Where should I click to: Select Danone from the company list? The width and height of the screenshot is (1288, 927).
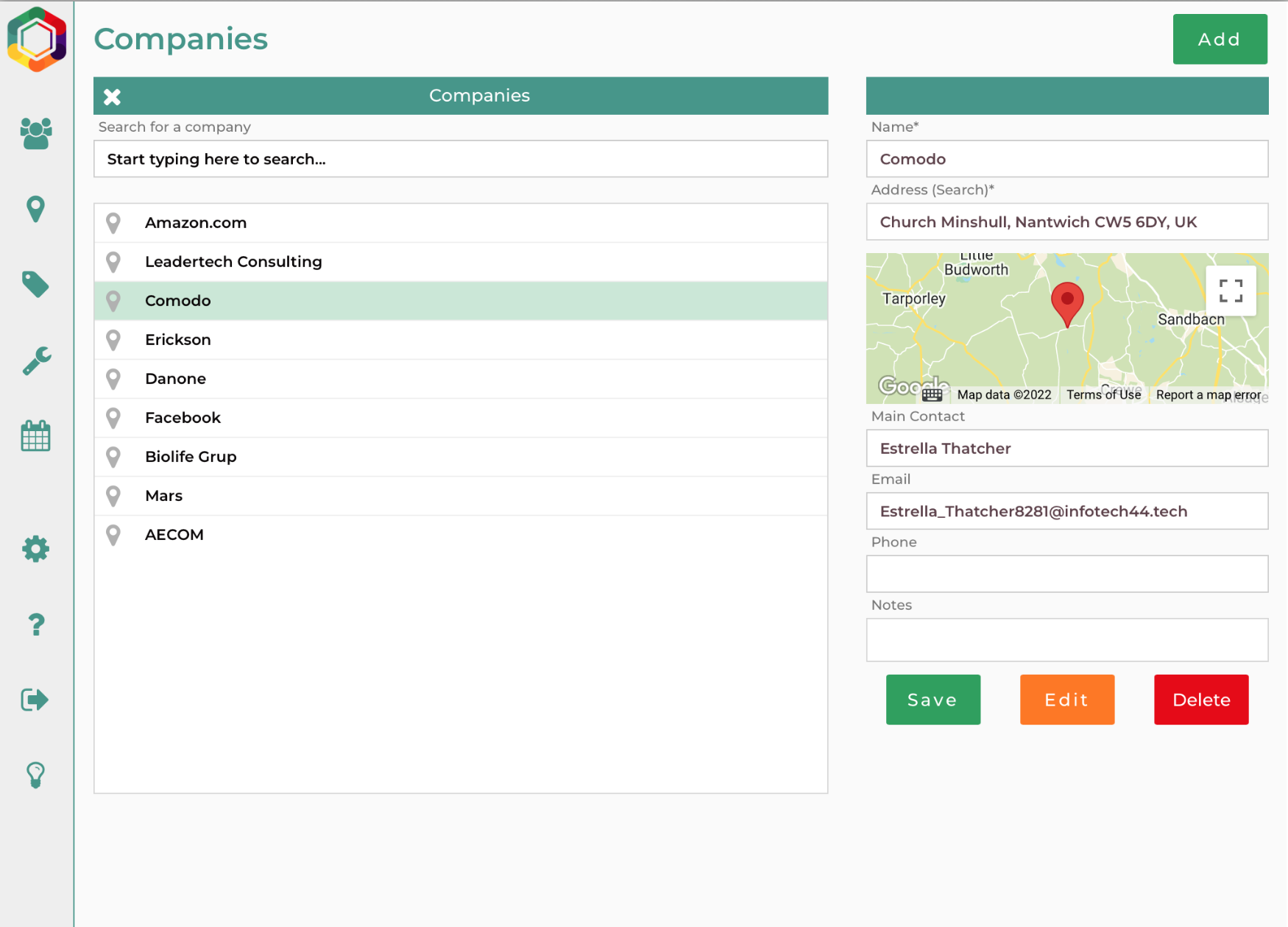(x=461, y=379)
